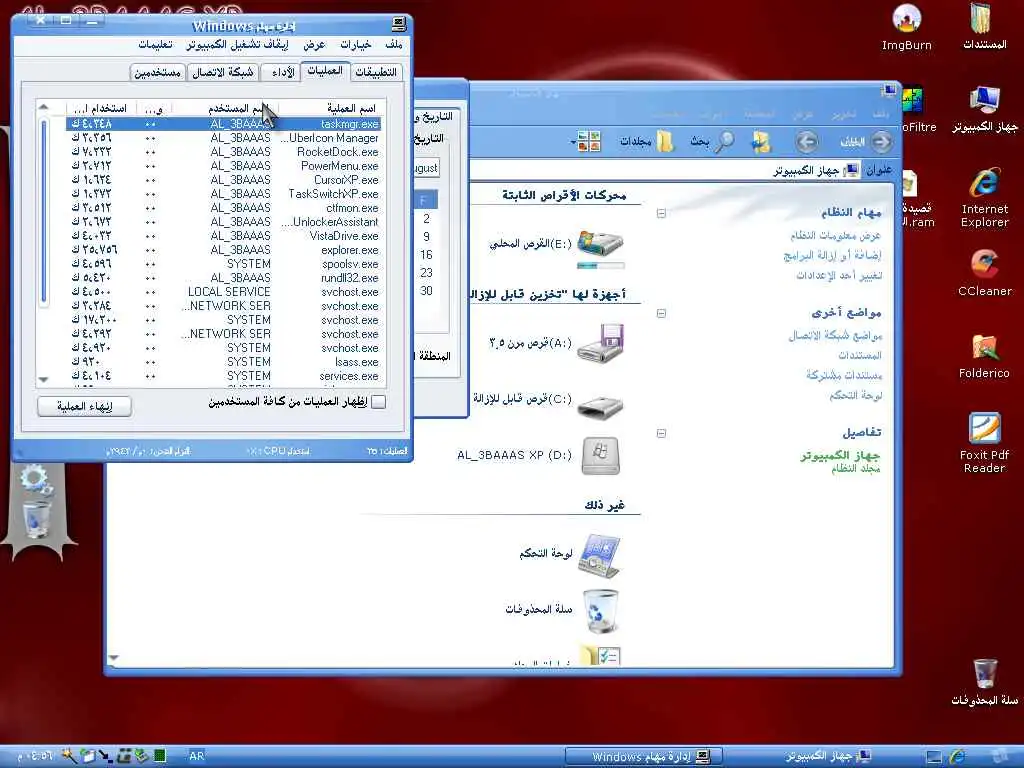Open لوحة التحكم link in side panel
The height and width of the screenshot is (768, 1024).
tap(856, 395)
